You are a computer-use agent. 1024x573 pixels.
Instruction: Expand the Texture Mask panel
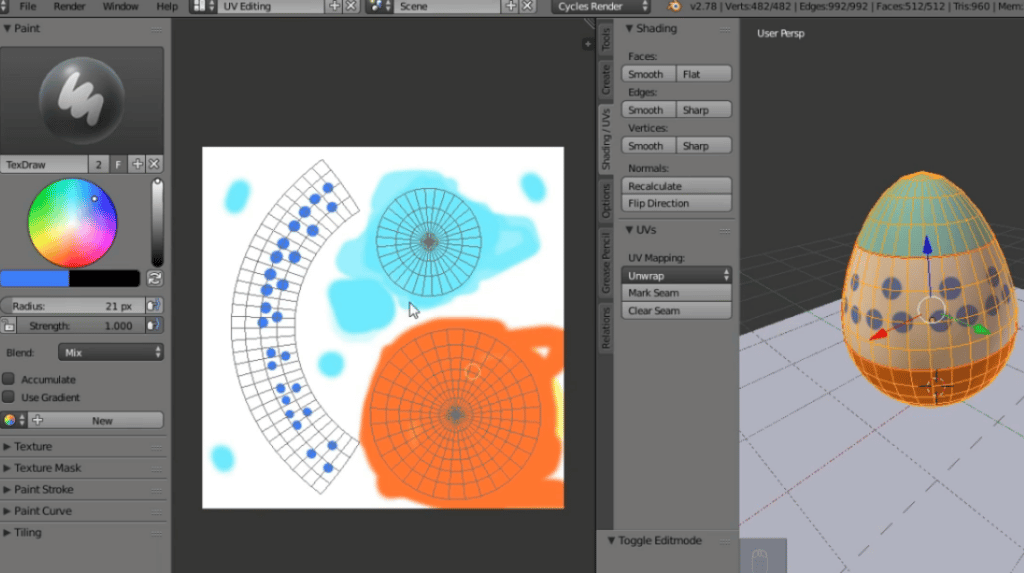pos(48,468)
